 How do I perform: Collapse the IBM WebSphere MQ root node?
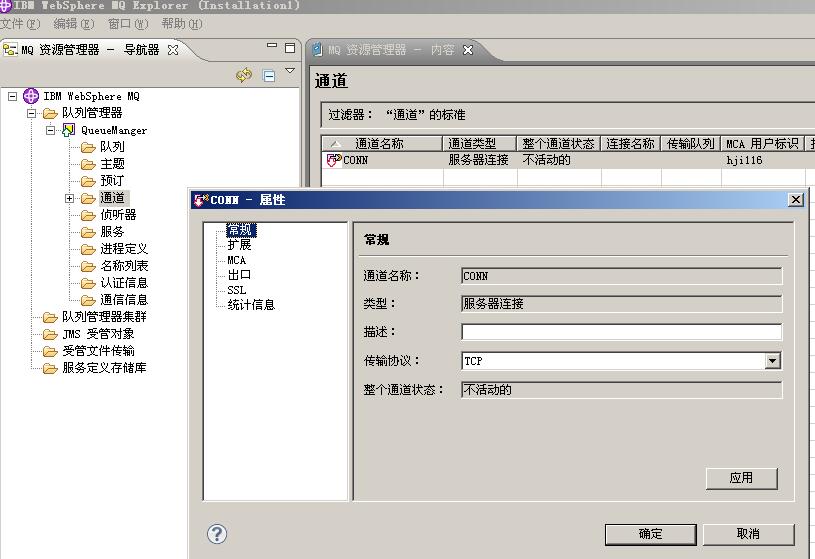coord(12,96)
